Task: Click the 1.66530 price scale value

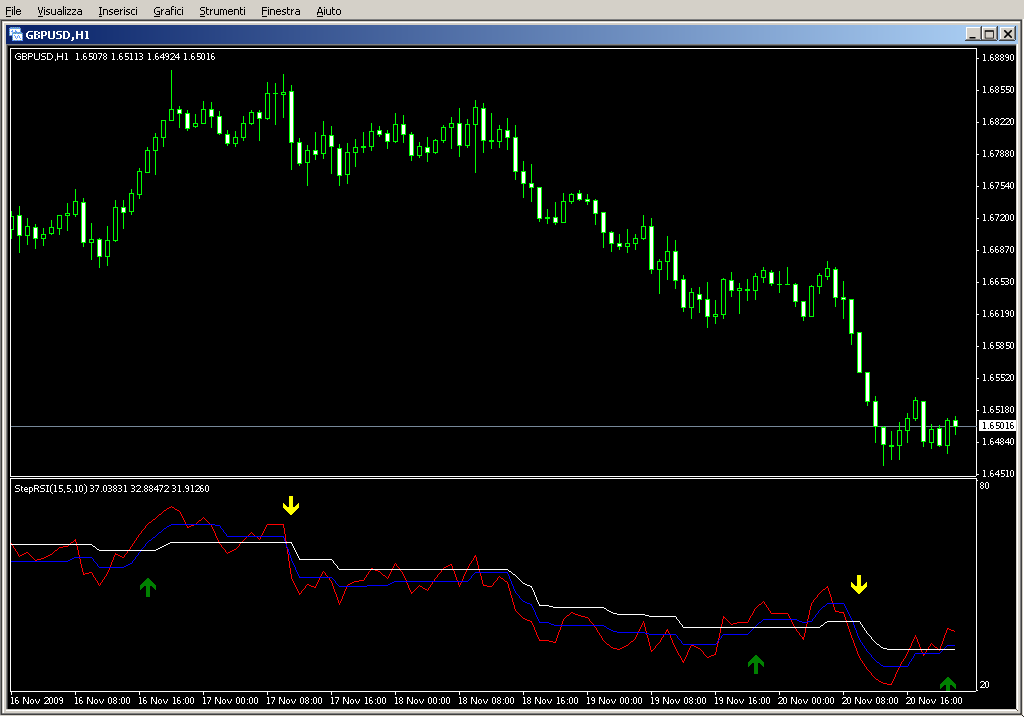Action: click(999, 281)
